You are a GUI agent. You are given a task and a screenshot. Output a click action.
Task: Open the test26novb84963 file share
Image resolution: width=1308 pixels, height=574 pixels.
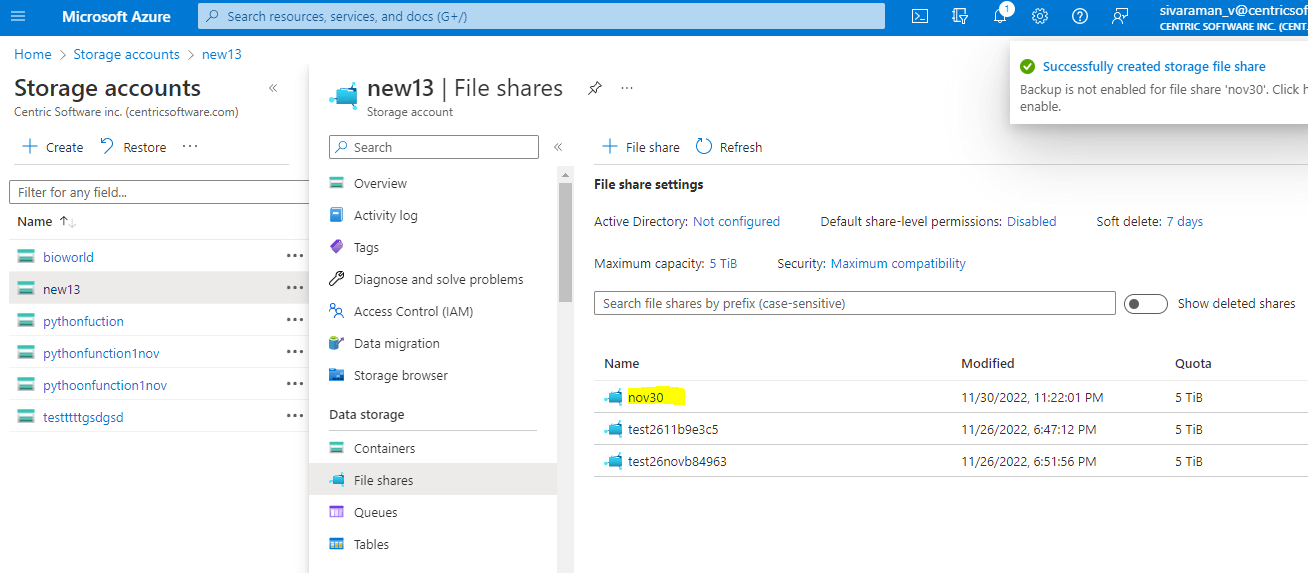tap(677, 461)
